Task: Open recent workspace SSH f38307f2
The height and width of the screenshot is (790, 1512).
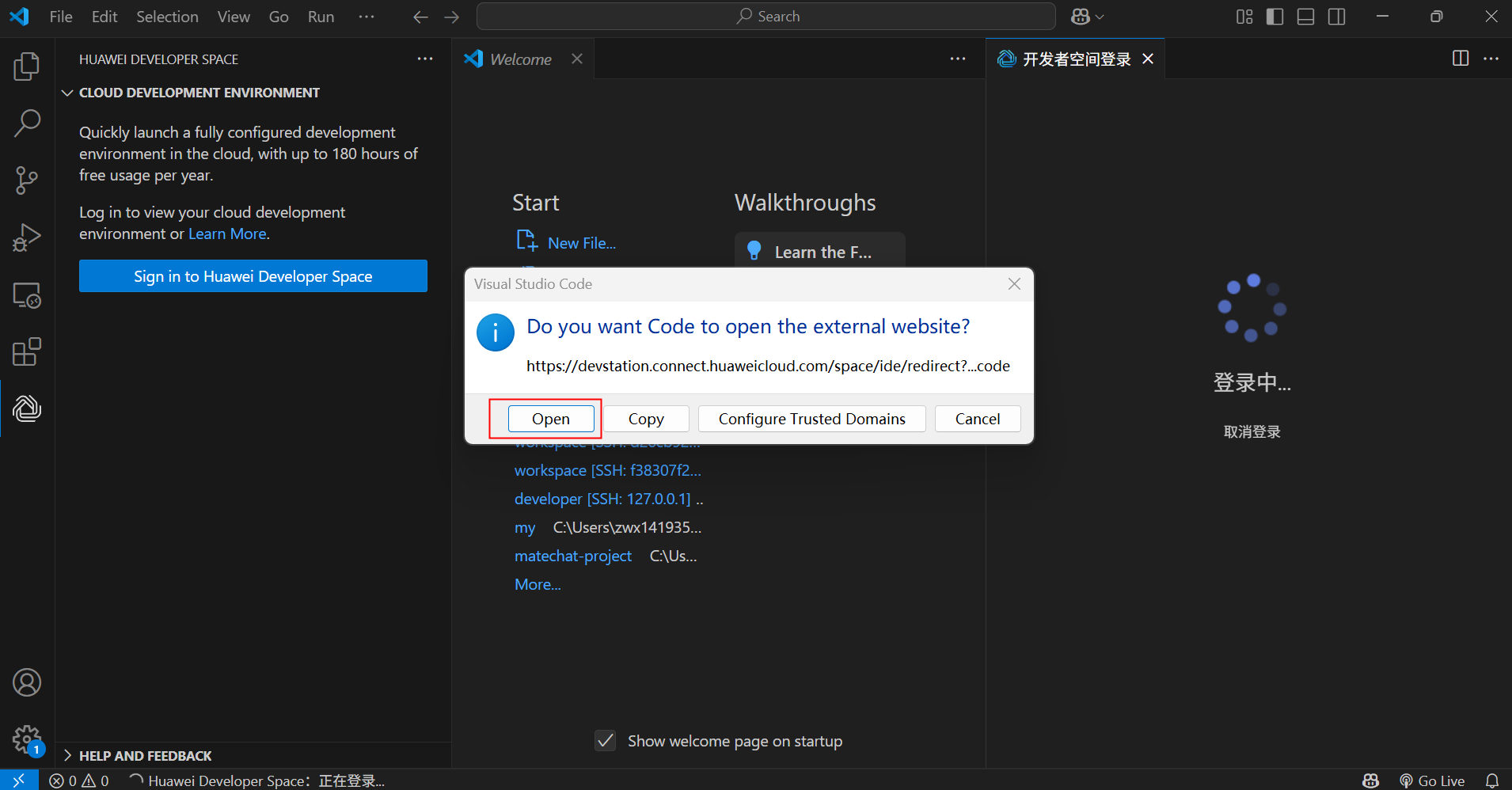Action: (x=608, y=470)
